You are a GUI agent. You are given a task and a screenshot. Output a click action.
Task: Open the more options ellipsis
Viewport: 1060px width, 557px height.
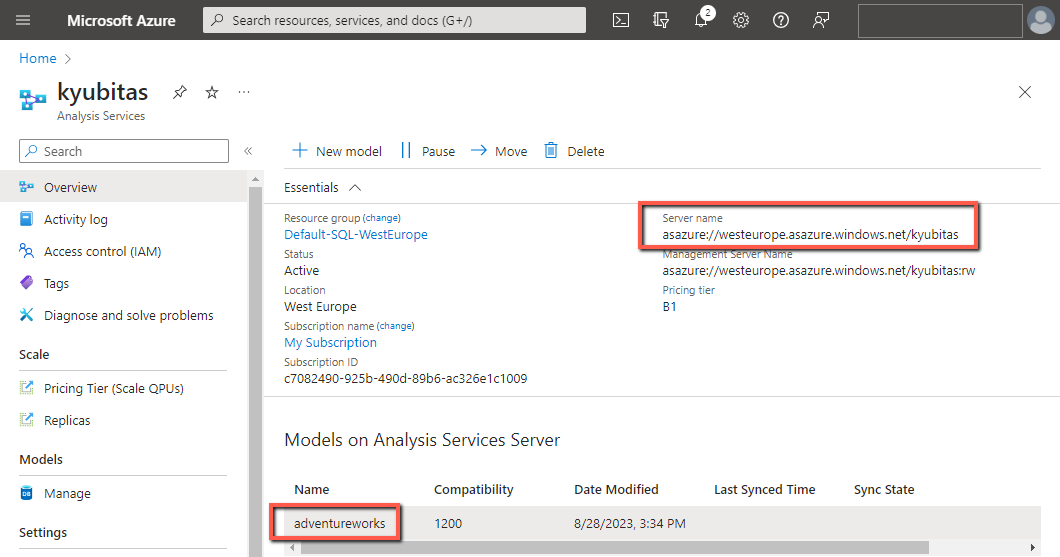click(x=244, y=92)
